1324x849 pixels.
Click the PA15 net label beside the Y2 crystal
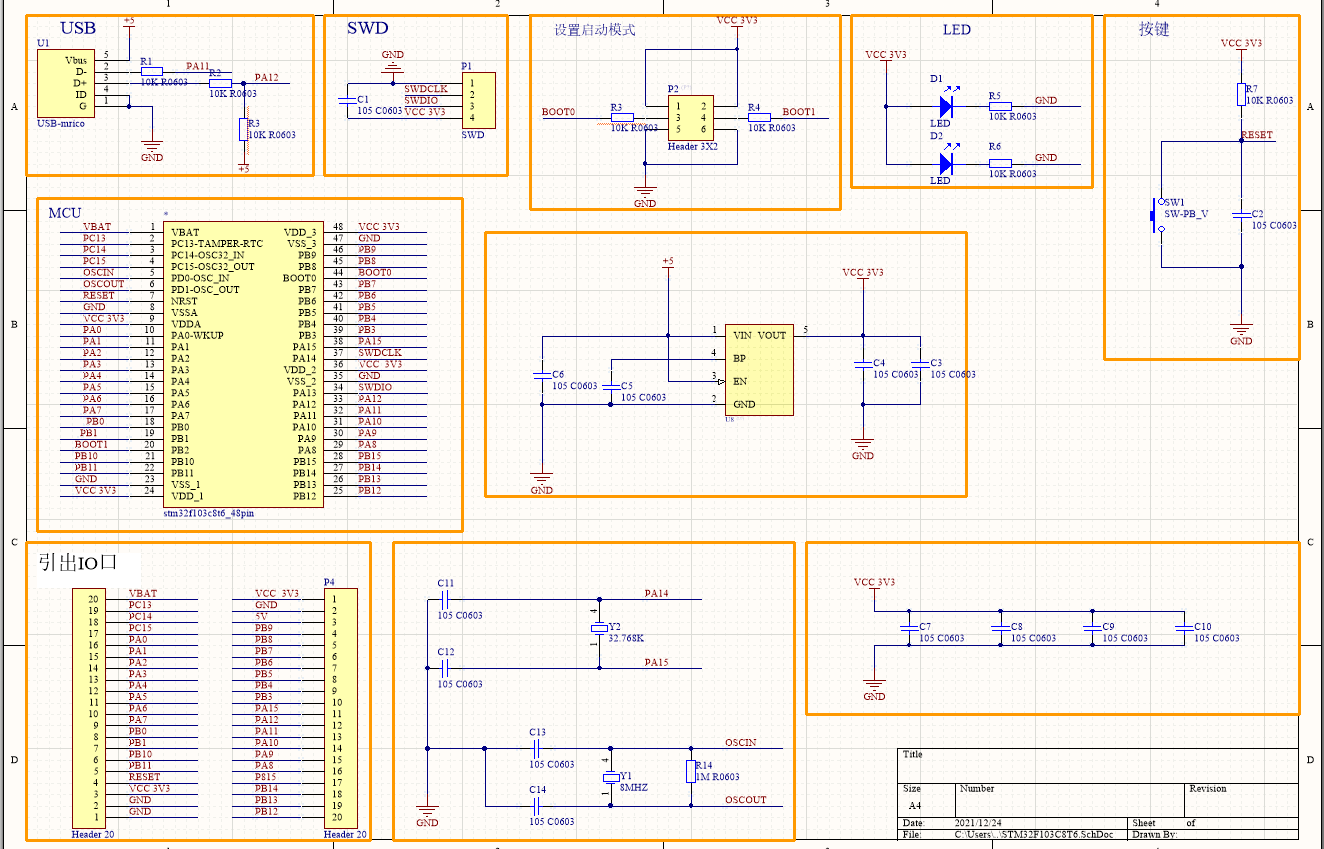coord(656,663)
